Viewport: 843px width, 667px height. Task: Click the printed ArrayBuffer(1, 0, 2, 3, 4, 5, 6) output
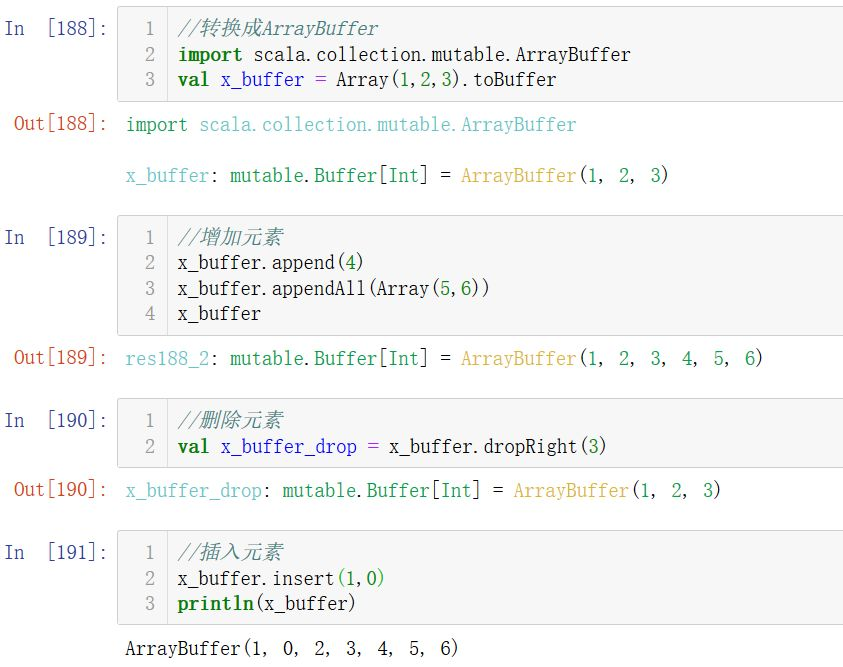[292, 648]
